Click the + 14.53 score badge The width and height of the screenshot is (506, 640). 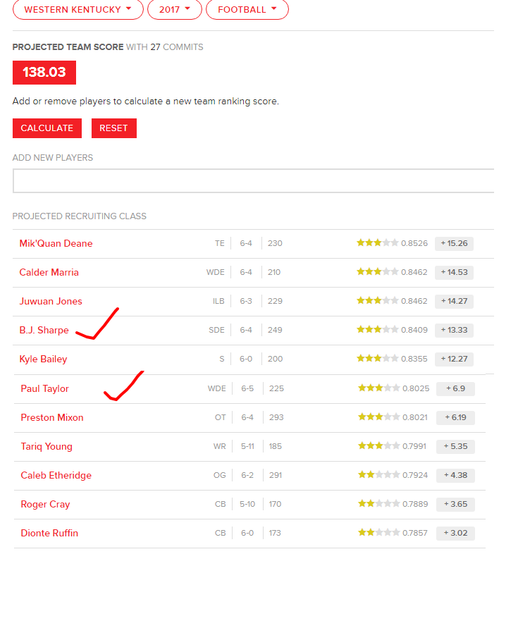454,272
